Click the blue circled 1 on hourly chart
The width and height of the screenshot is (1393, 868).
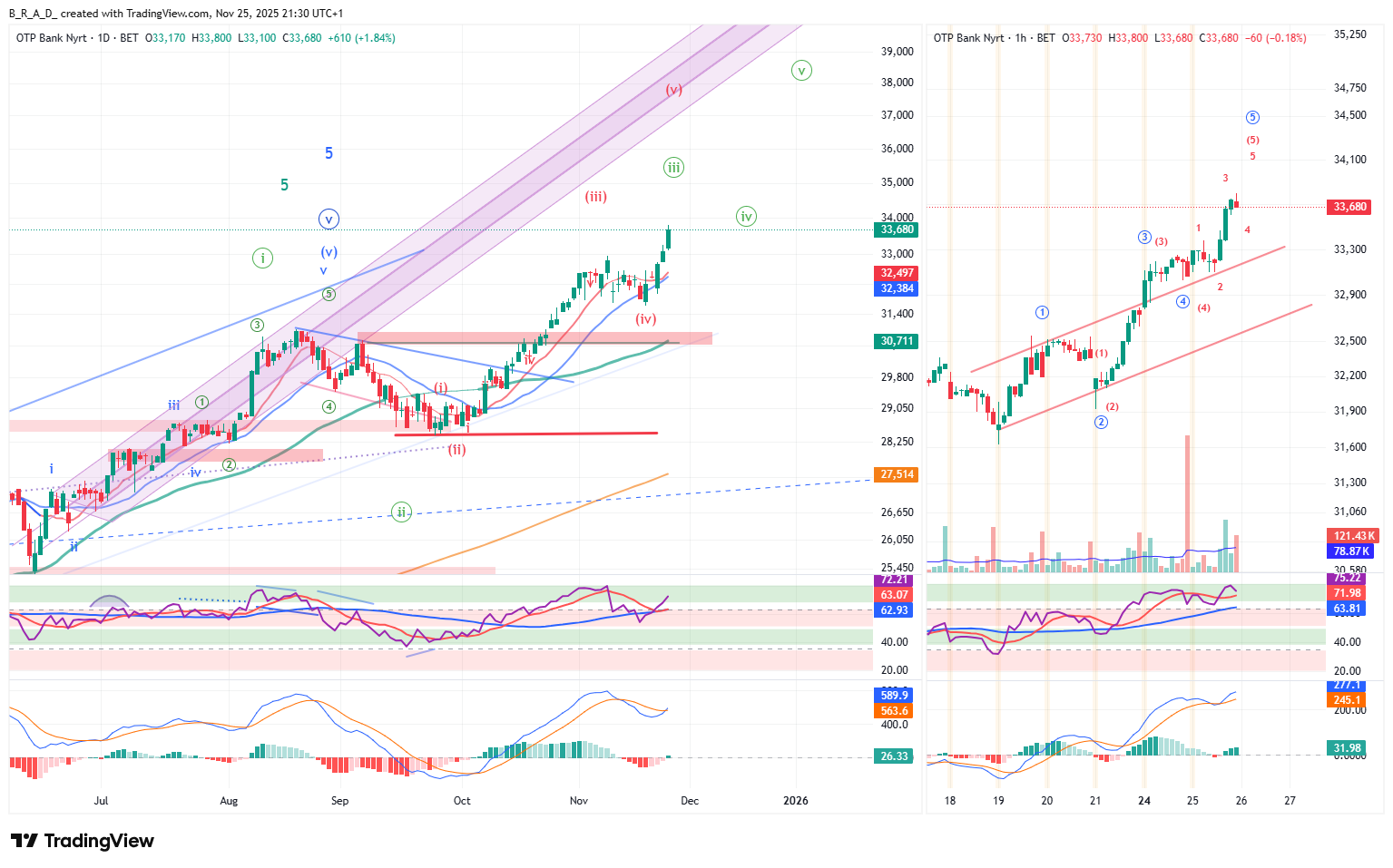pyautogui.click(x=1042, y=312)
